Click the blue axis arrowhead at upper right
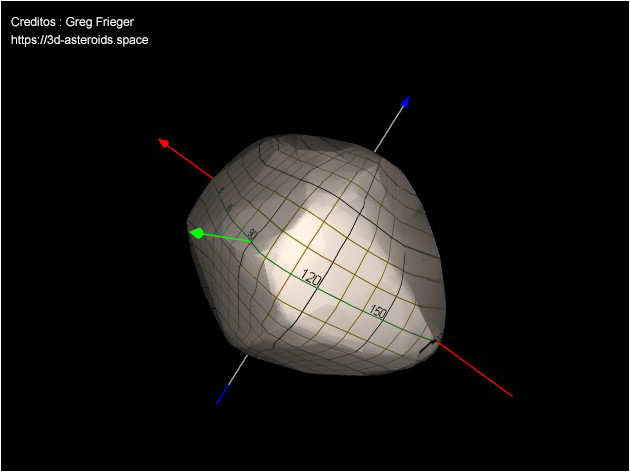This screenshot has width=630, height=472. point(405,101)
